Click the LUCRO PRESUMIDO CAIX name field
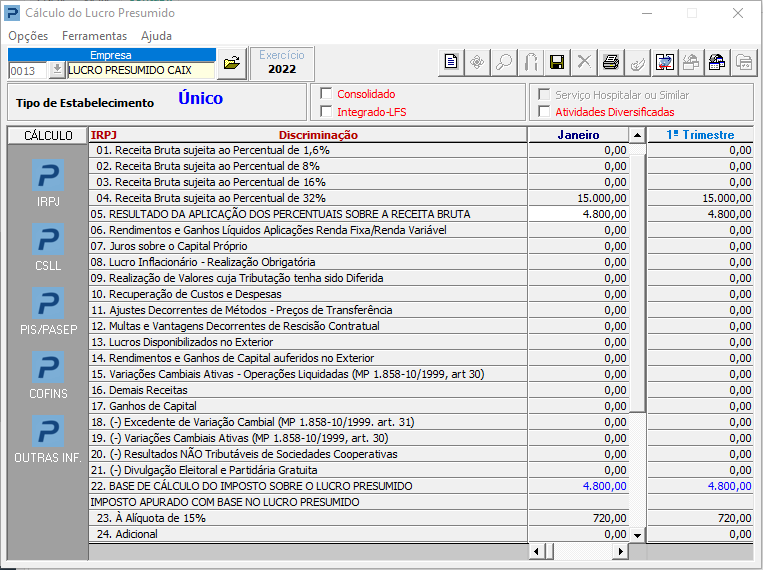The width and height of the screenshot is (763, 570). (x=141, y=70)
